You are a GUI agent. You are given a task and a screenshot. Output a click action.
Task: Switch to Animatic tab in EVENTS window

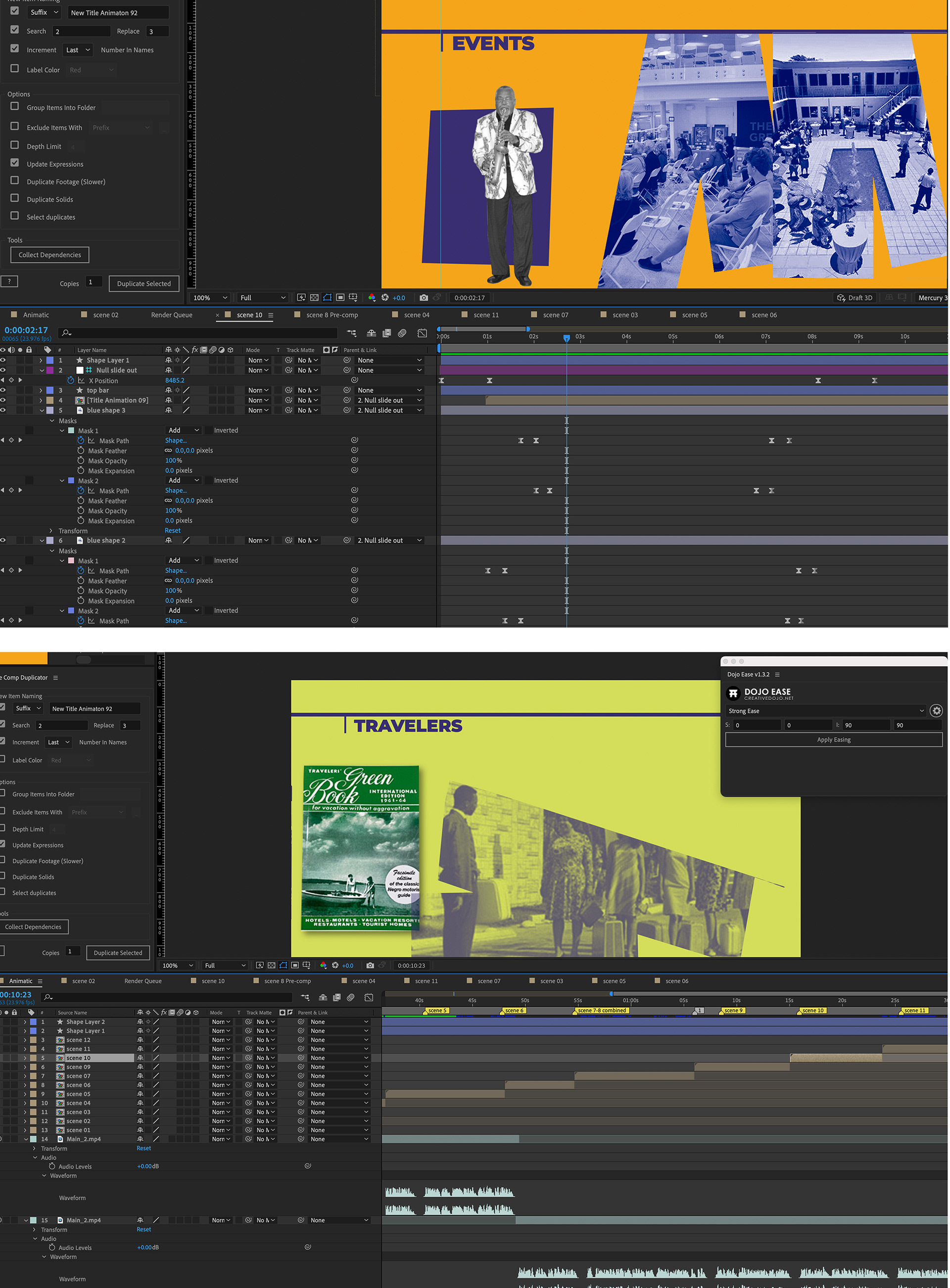(x=36, y=315)
